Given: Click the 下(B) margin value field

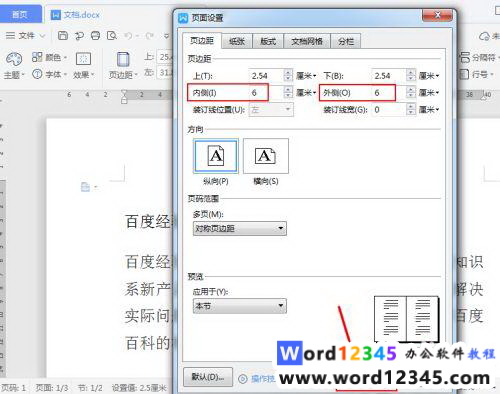Looking at the screenshot, I should pos(389,76).
